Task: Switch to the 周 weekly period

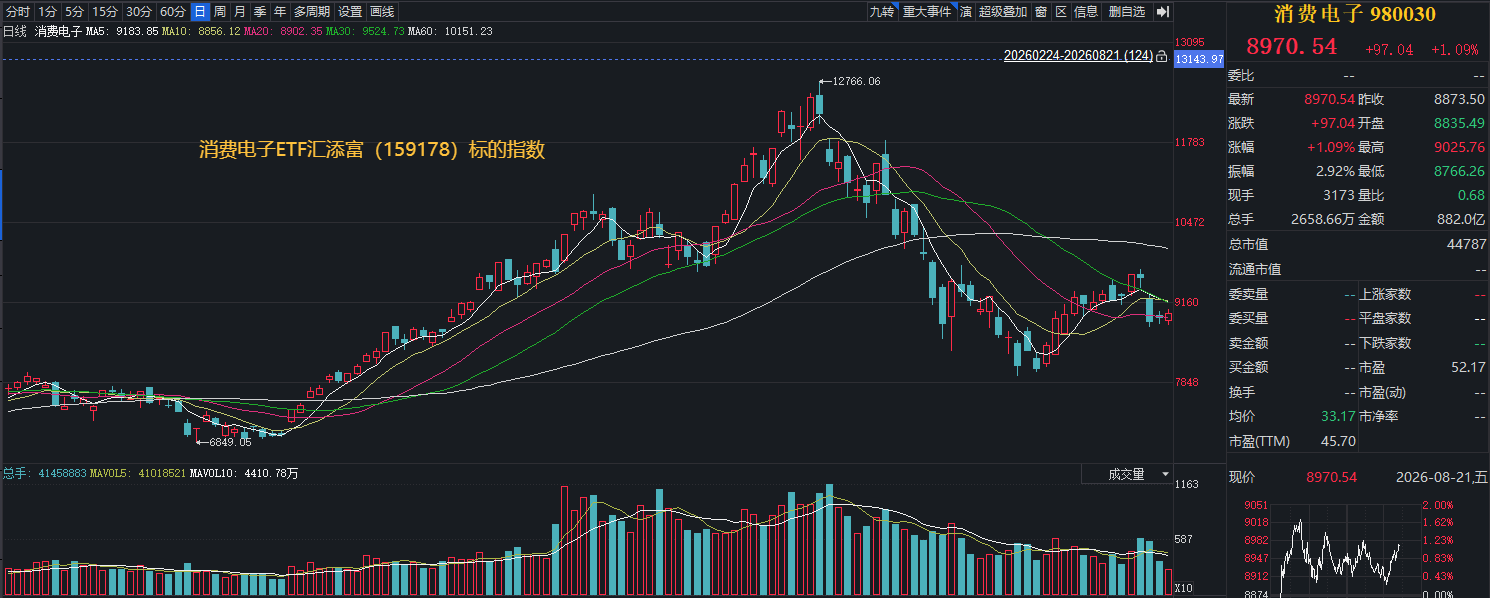Action: click(220, 12)
